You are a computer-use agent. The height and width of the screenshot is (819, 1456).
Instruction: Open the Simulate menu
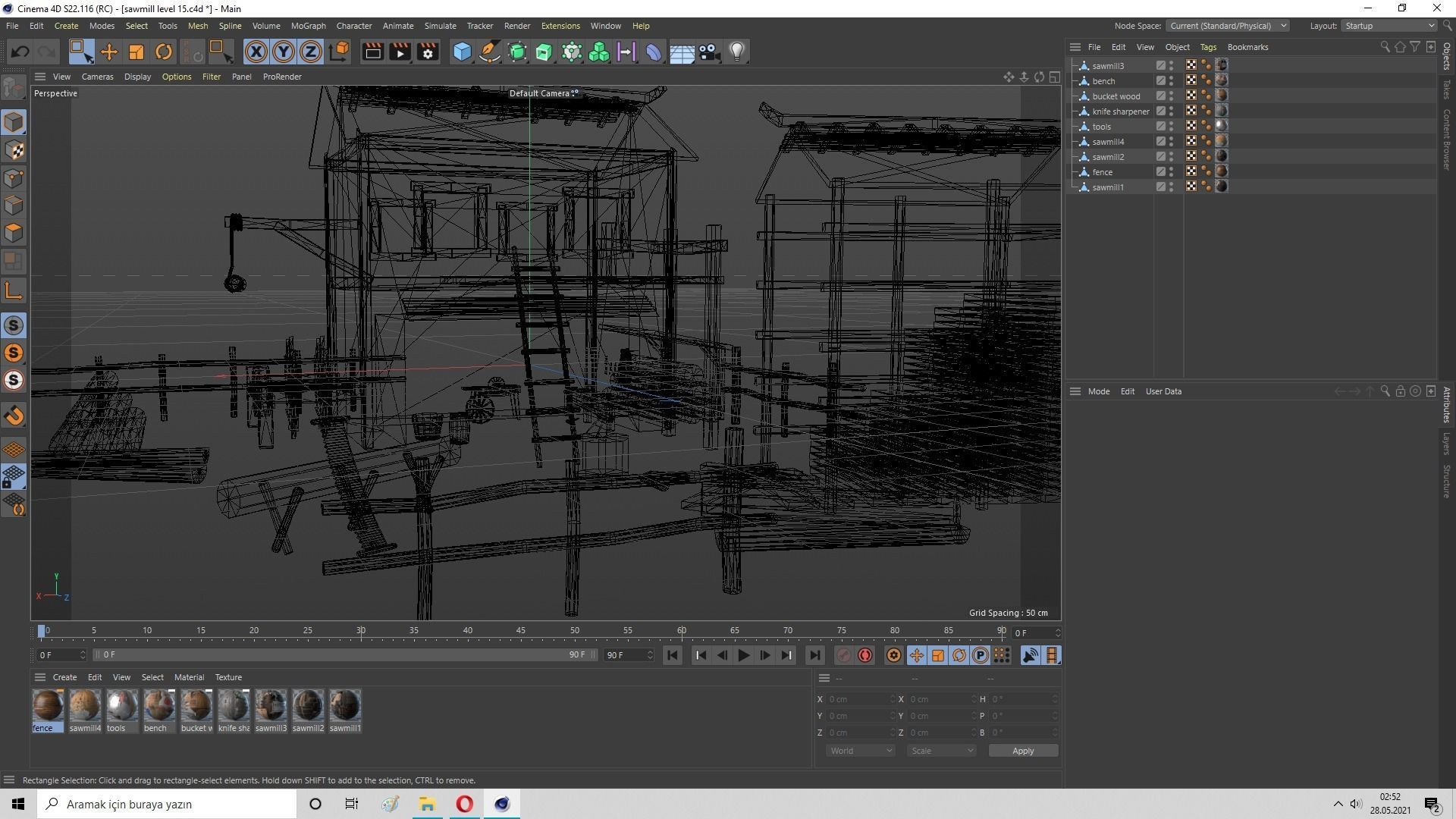click(440, 26)
